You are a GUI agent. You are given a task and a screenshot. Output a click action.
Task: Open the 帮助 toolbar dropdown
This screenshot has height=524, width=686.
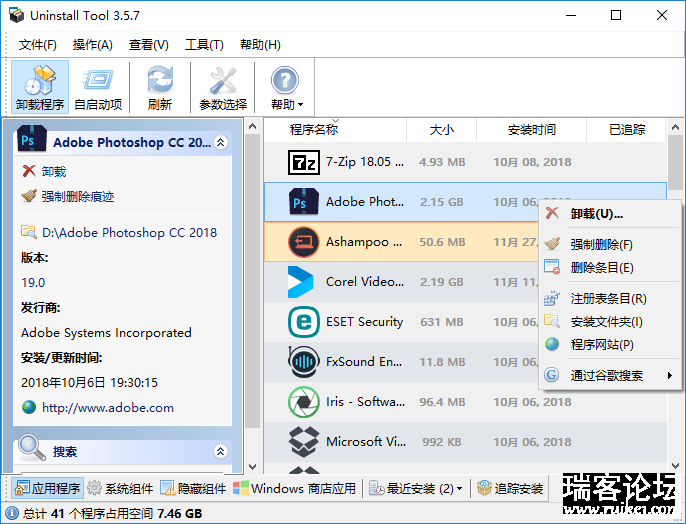[286, 87]
